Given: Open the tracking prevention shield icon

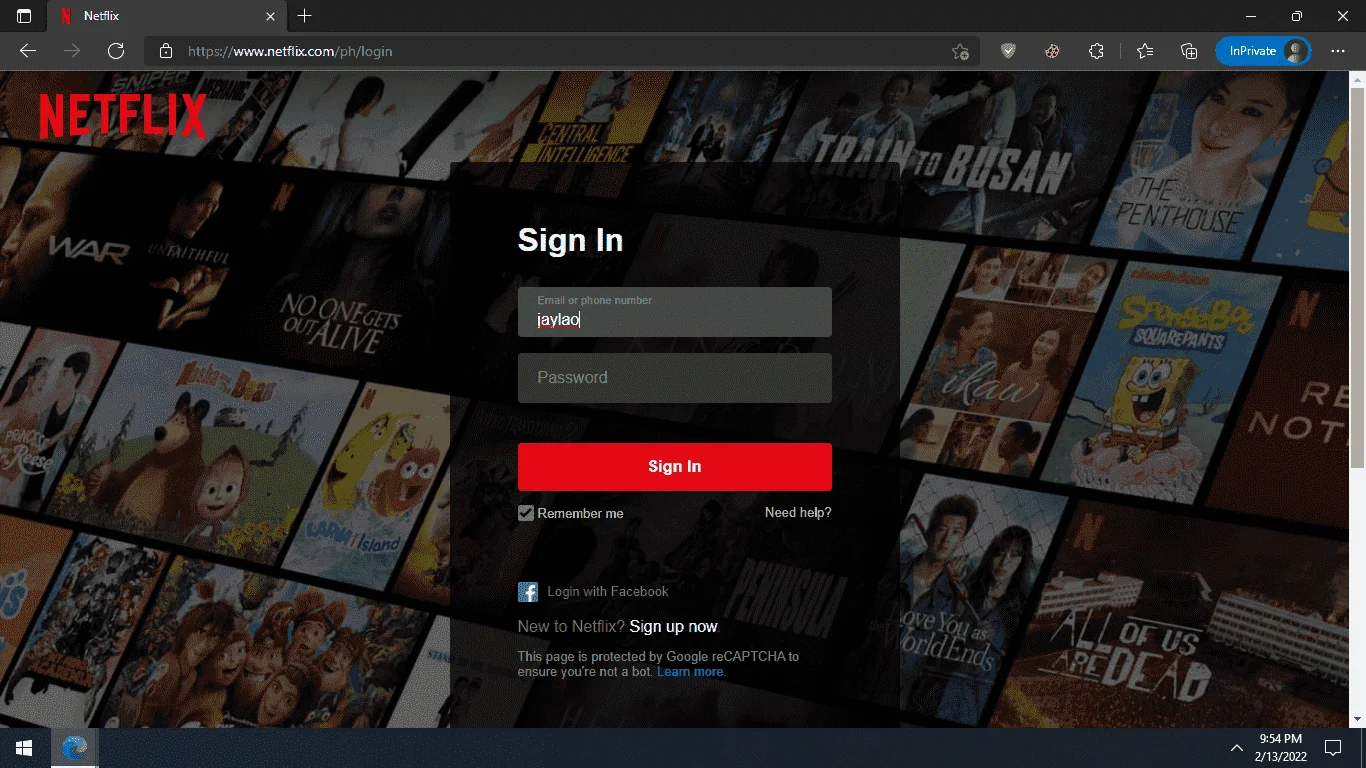Looking at the screenshot, I should (x=1008, y=51).
